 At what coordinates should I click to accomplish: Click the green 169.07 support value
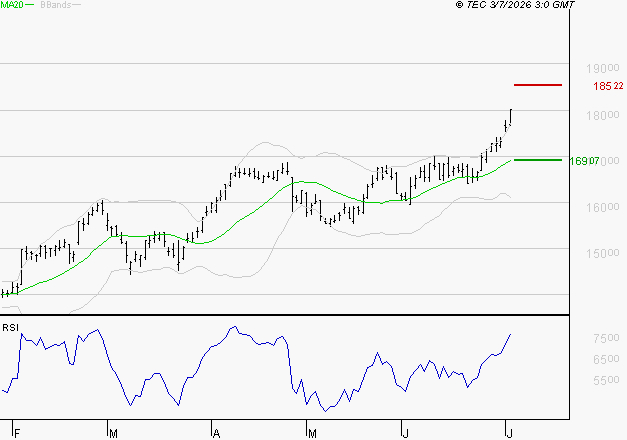[x=584, y=161]
